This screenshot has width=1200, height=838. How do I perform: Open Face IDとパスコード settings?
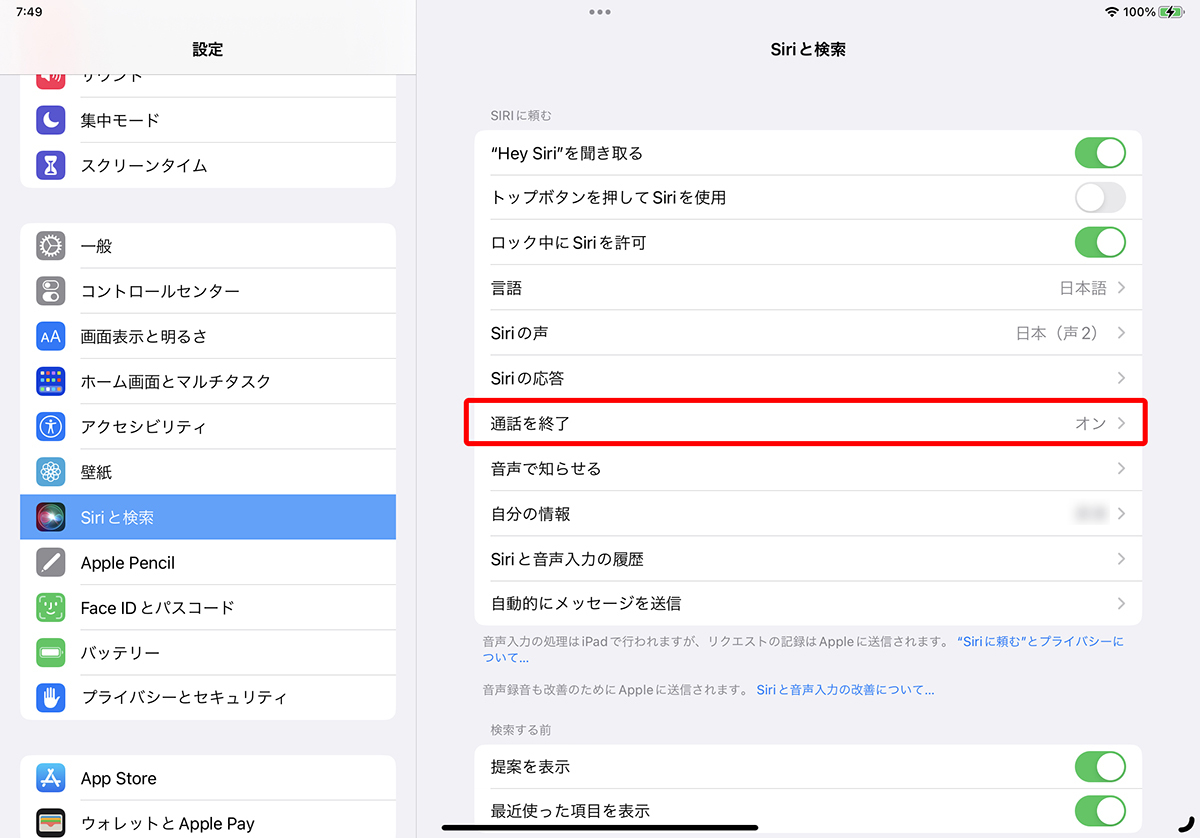pos(208,607)
